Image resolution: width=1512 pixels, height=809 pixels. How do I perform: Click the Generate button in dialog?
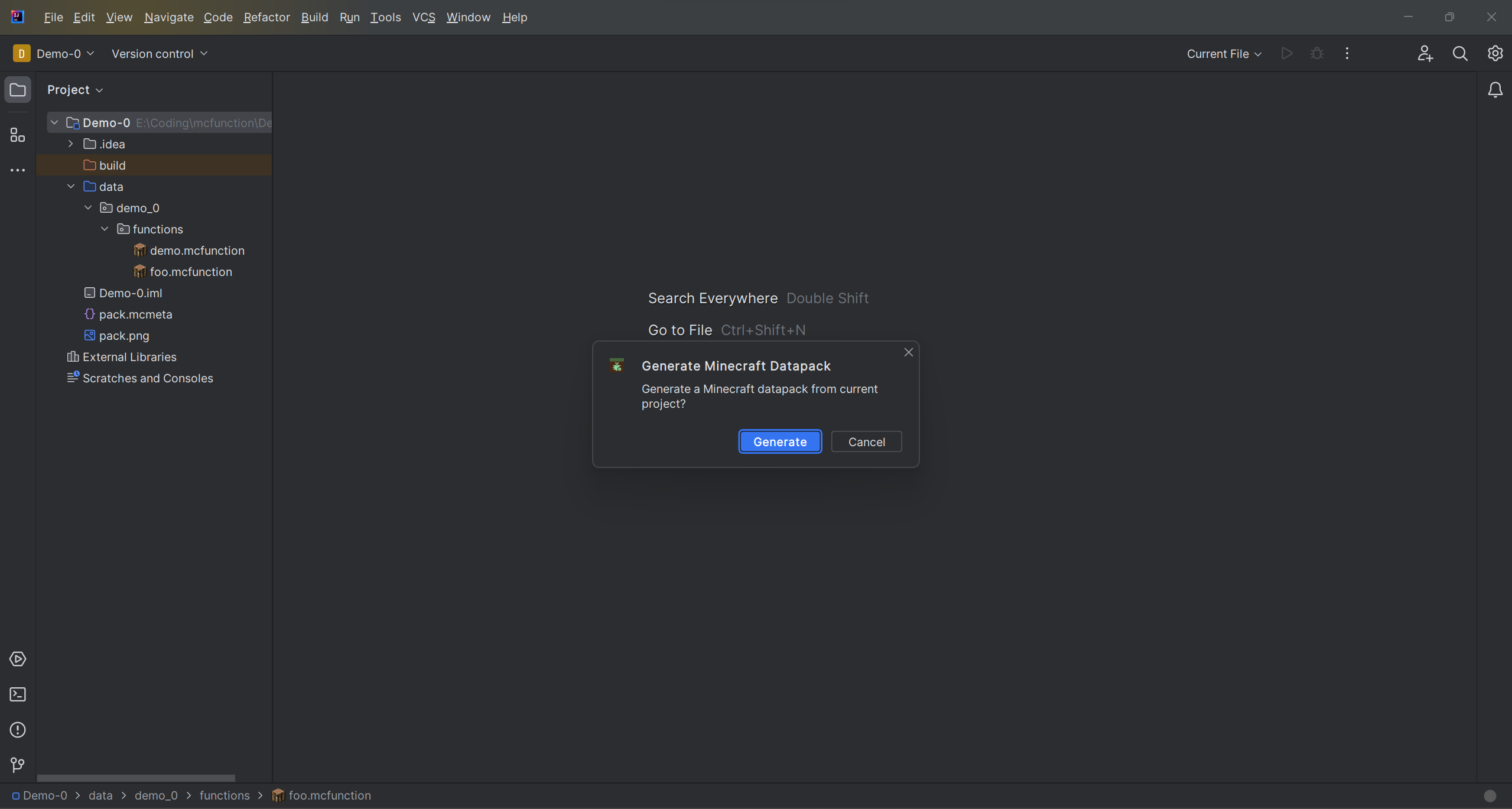(780, 441)
